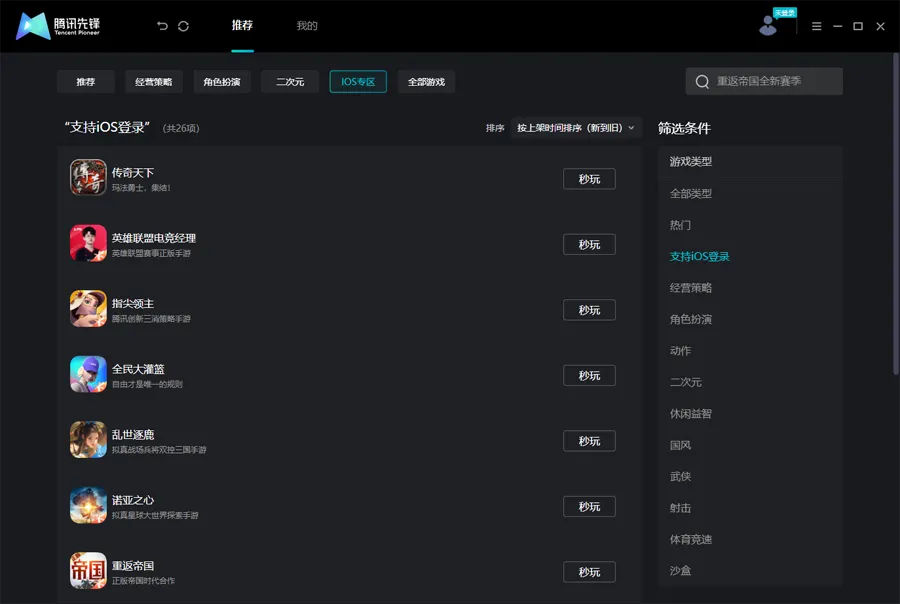Viewport: 900px width, 604px height.
Task: Click the back arrow icon in header
Action: pos(162,26)
